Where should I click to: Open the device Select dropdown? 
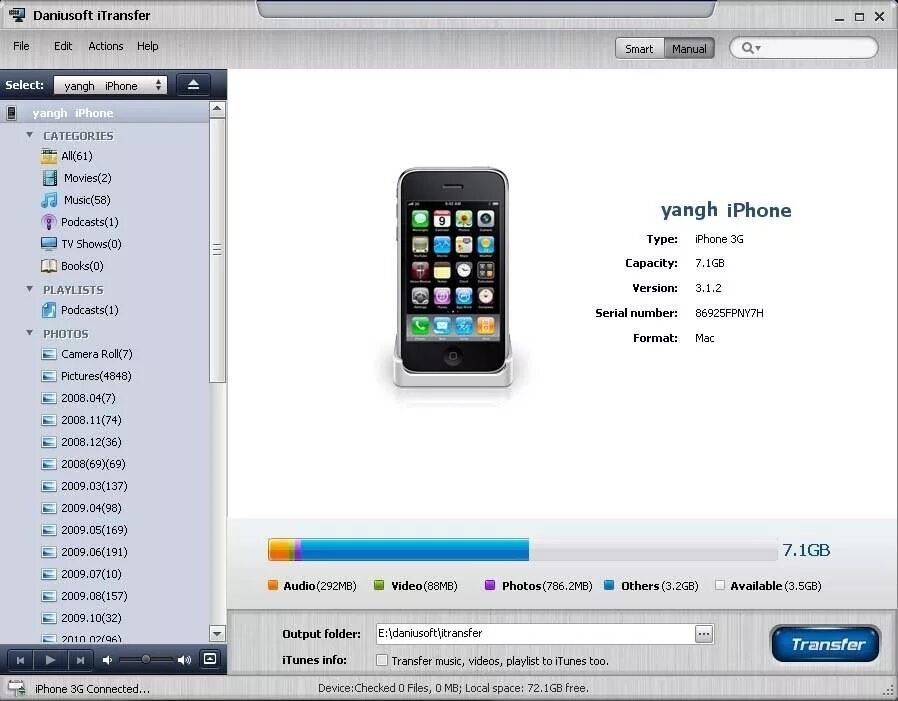pos(110,85)
